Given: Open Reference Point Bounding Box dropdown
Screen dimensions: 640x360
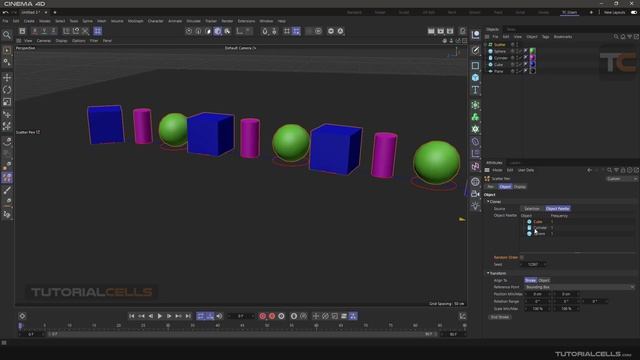Looking at the screenshot, I should click(580, 287).
